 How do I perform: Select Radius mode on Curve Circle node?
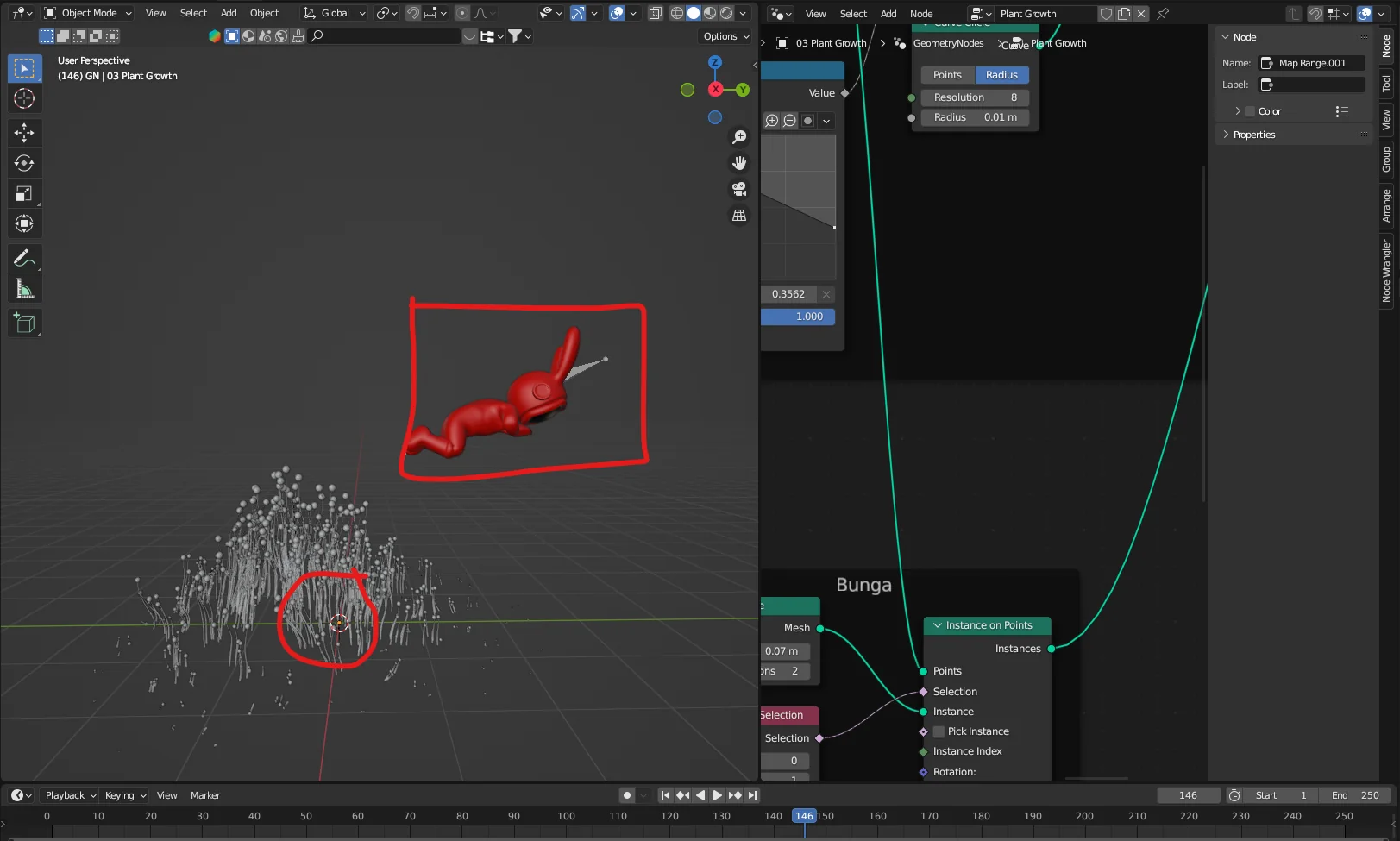1001,75
